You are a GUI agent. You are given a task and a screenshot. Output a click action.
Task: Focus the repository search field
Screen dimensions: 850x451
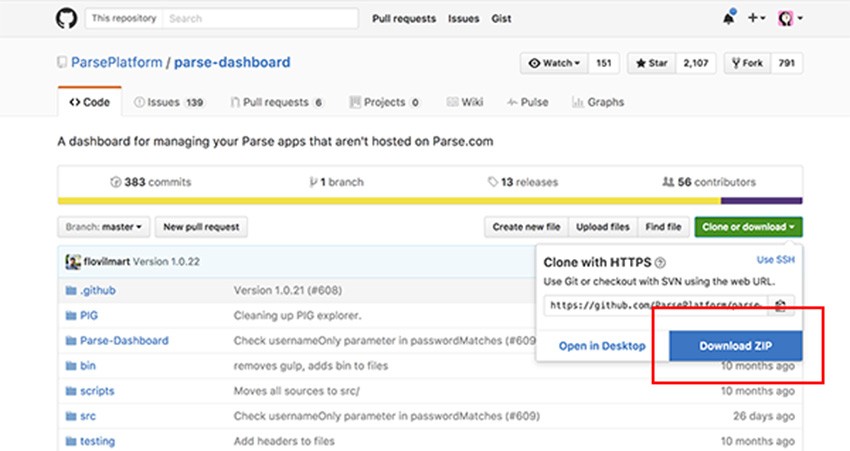260,18
